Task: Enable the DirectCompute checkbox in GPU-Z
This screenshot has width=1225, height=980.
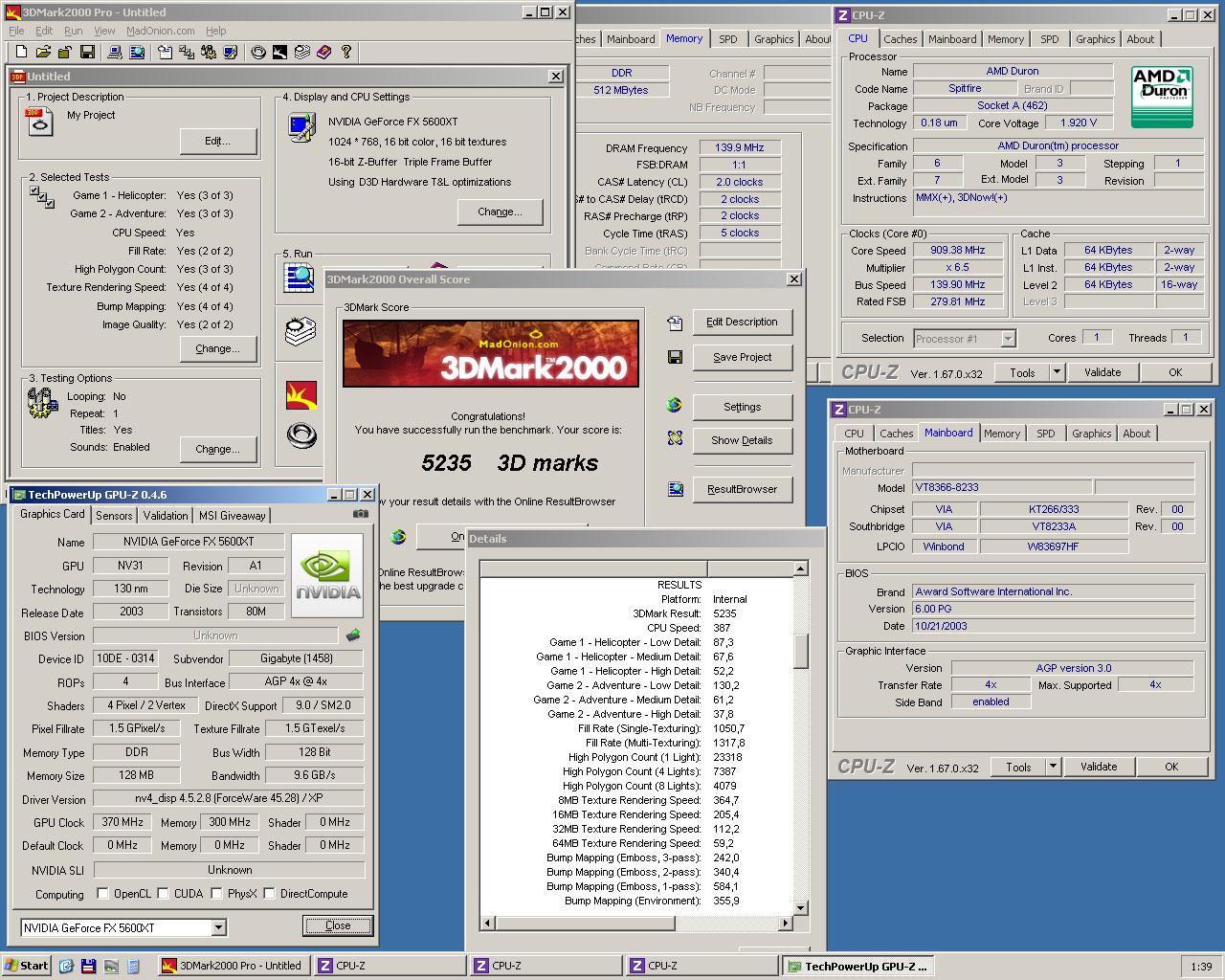Action: pos(270,894)
